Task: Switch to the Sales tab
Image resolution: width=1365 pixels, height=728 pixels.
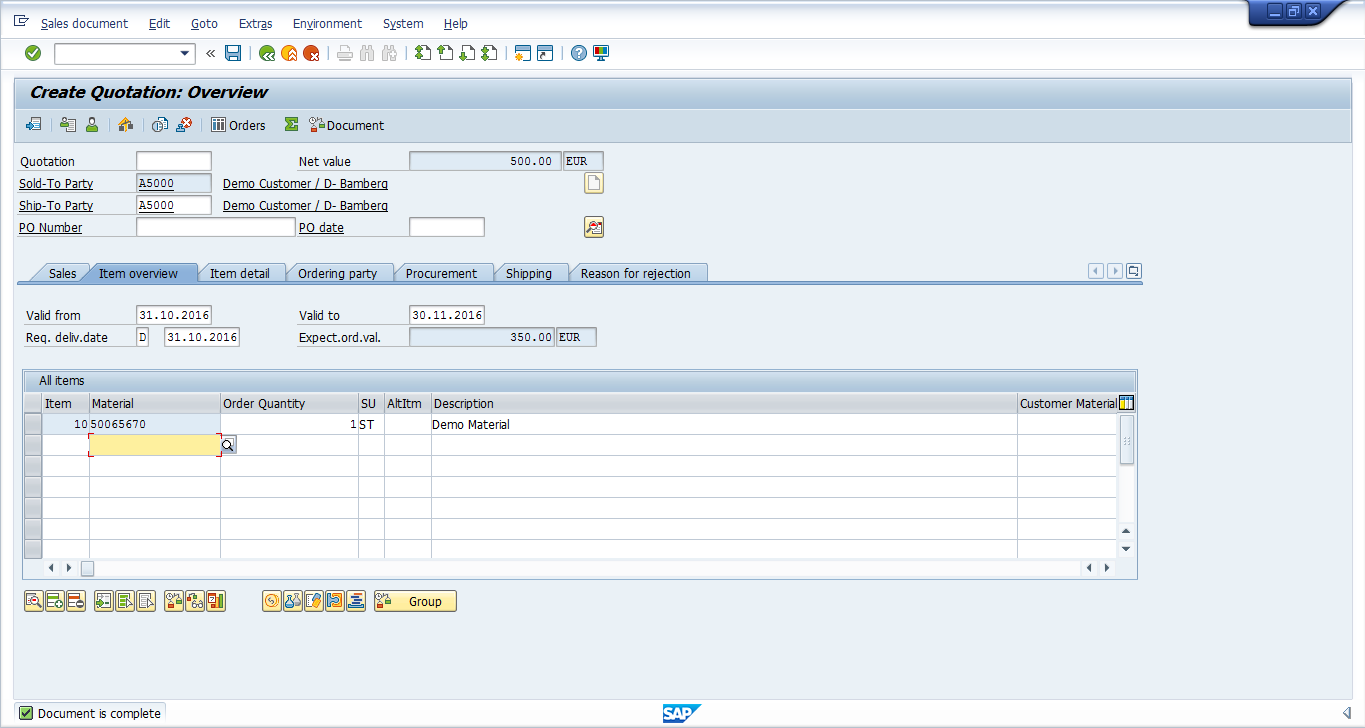Action: click(62, 273)
